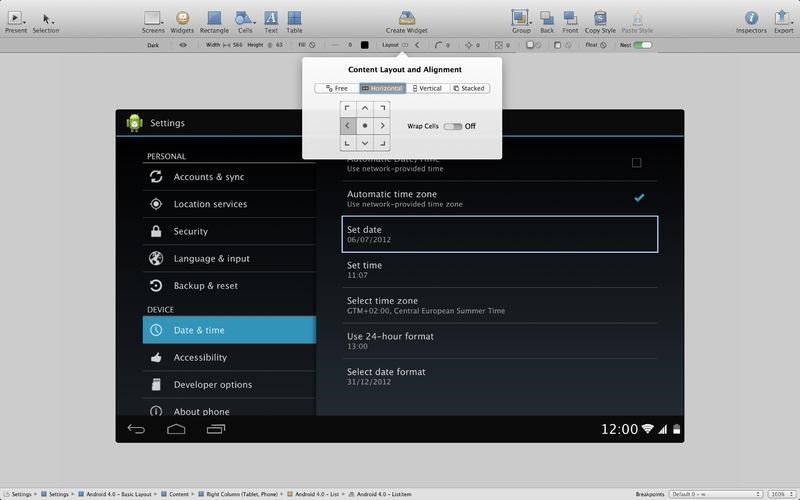Screen dimensions: 800x500
Task: Click the Right Column breadcrumb
Action: (238, 494)
